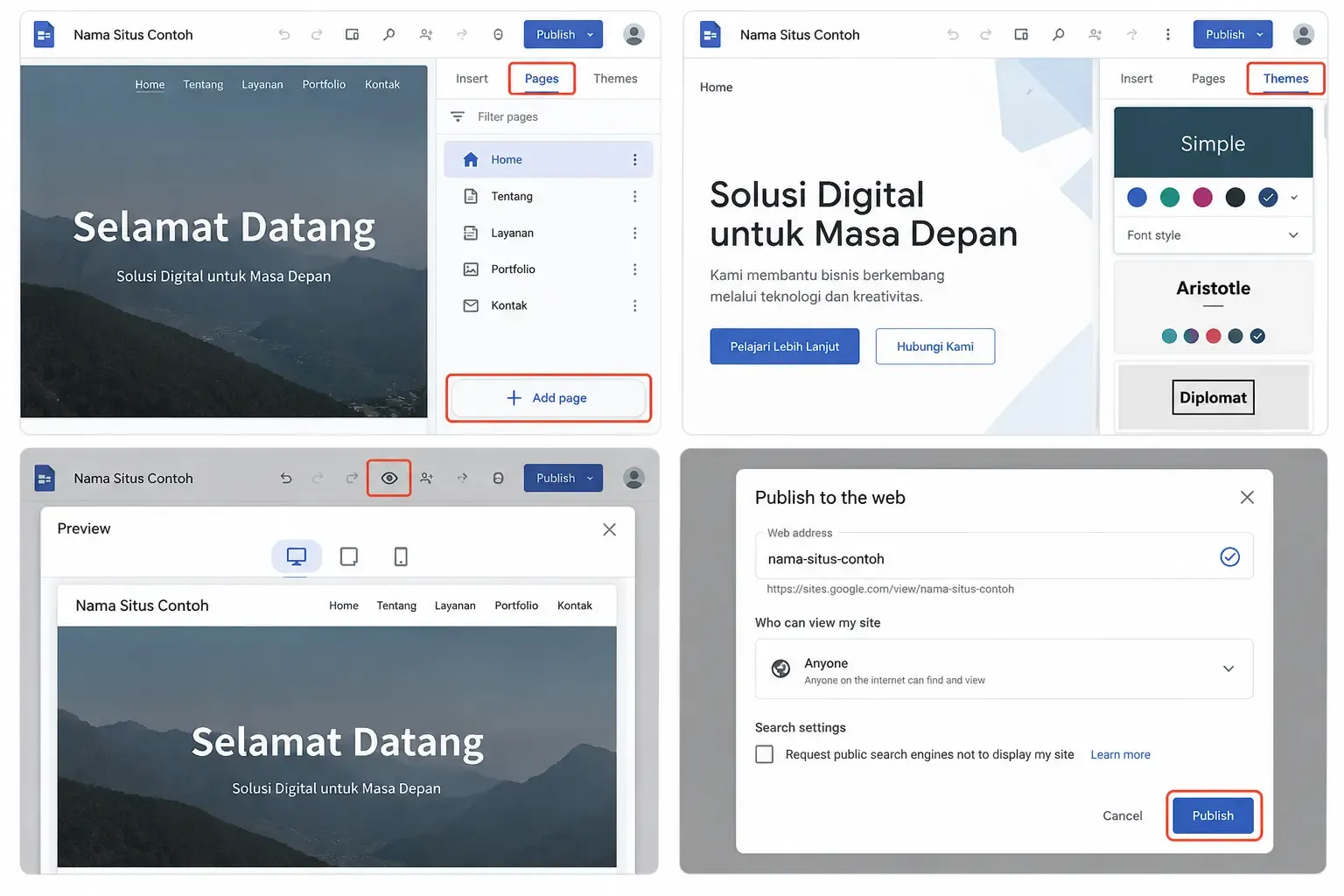Click the Add page button
Screen dimensions: 1344x896
point(548,398)
